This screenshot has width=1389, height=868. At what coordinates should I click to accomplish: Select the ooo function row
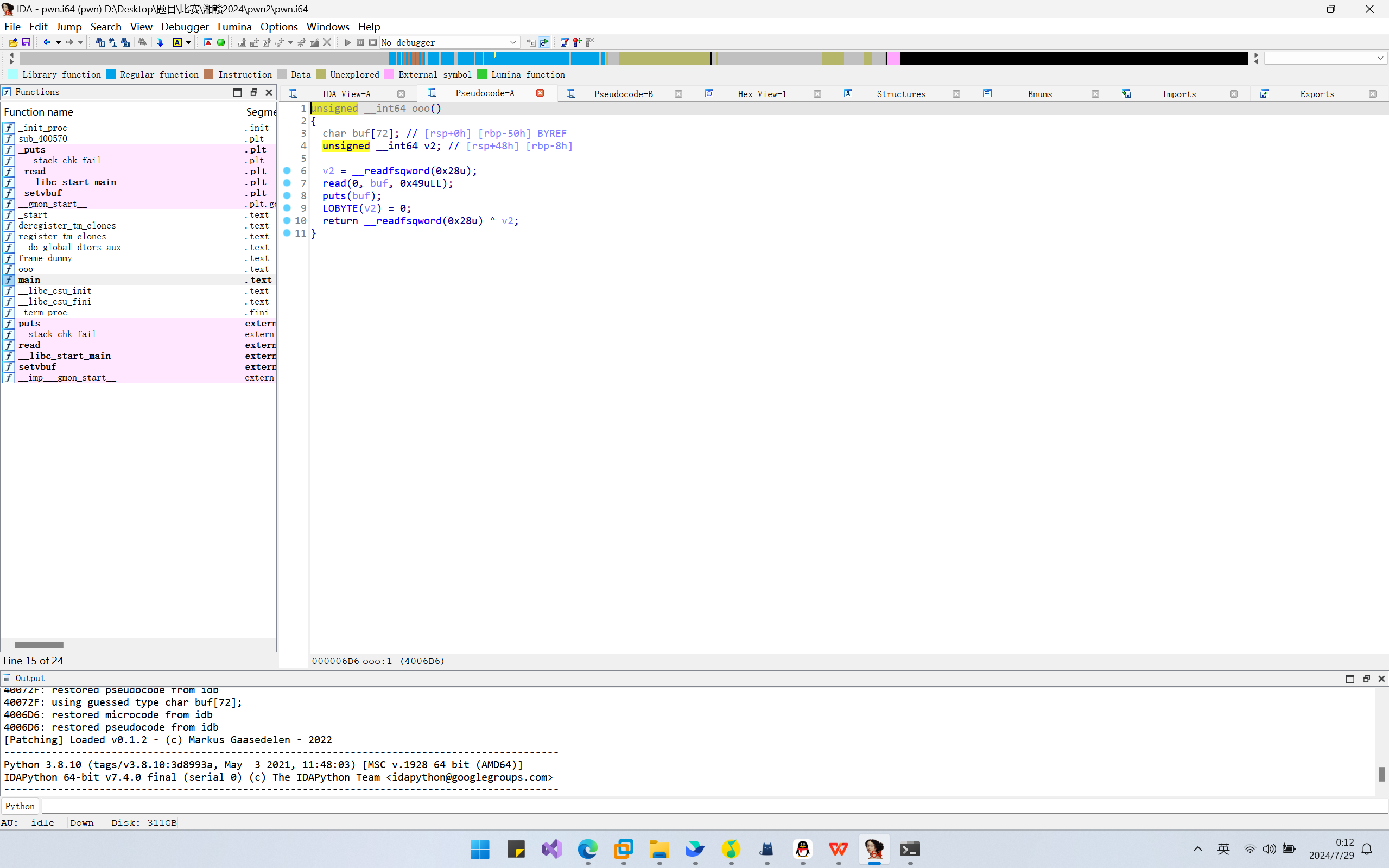(x=138, y=269)
